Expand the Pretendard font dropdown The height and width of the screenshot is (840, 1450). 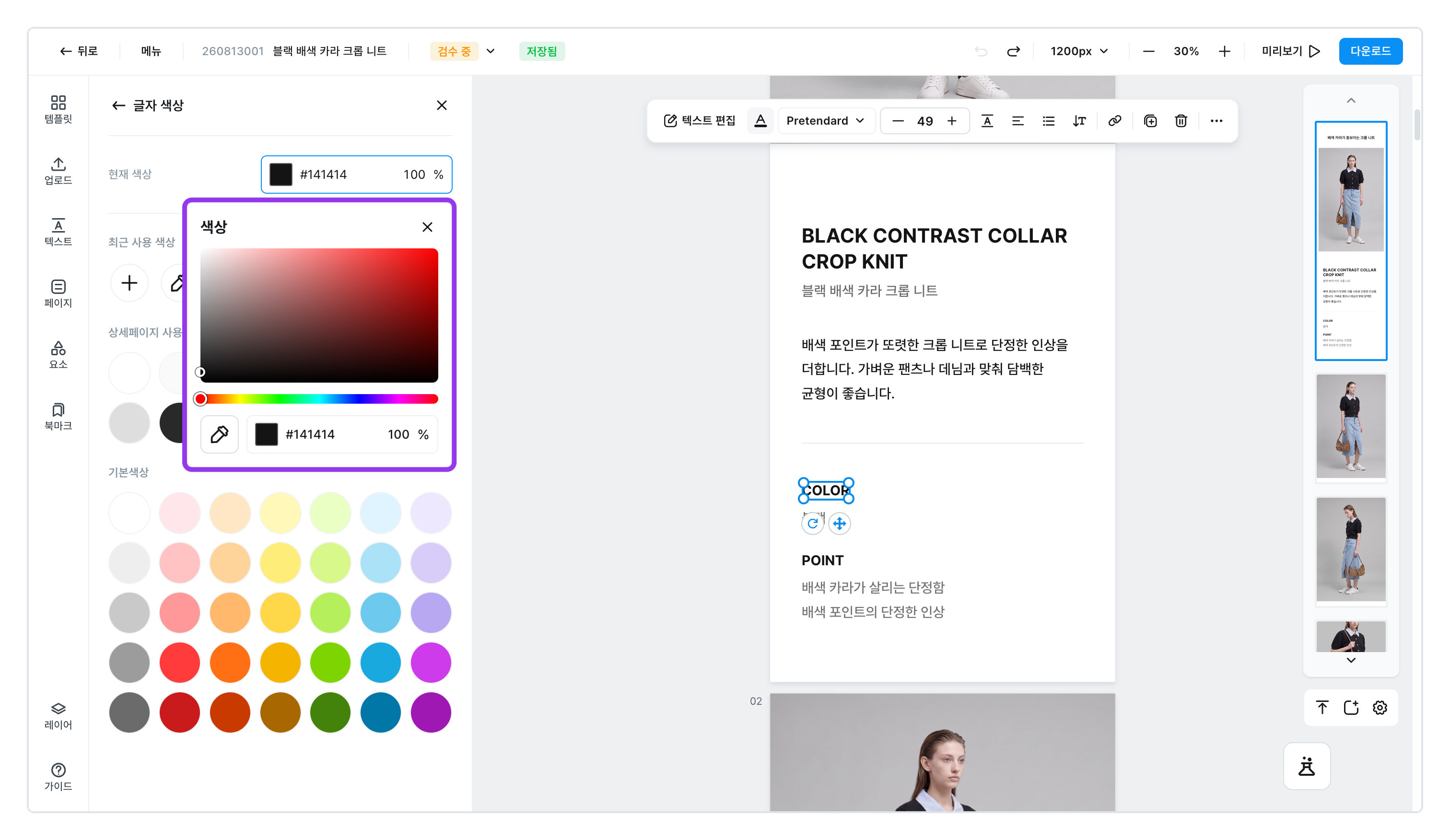pyautogui.click(x=826, y=121)
